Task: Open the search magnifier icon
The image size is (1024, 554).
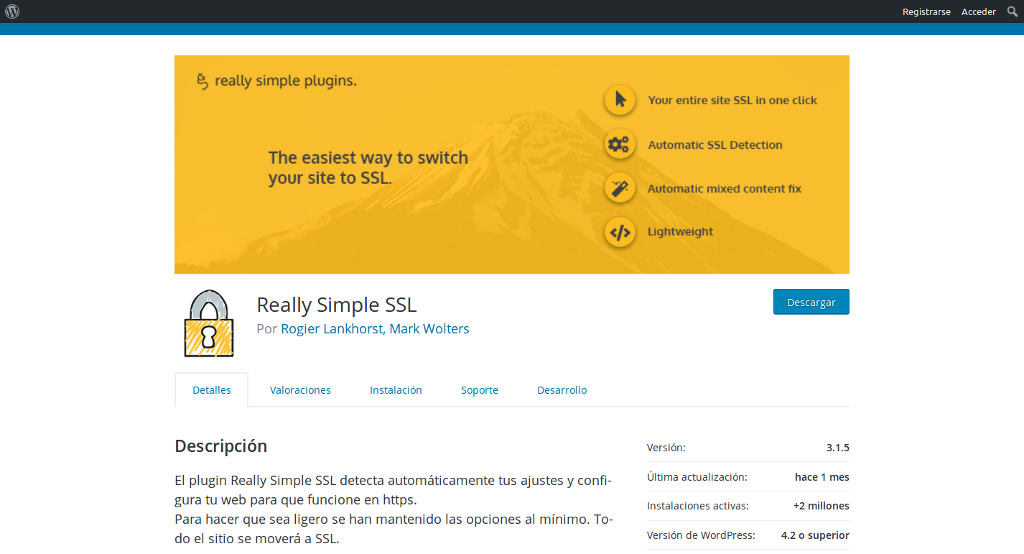Action: point(1012,11)
